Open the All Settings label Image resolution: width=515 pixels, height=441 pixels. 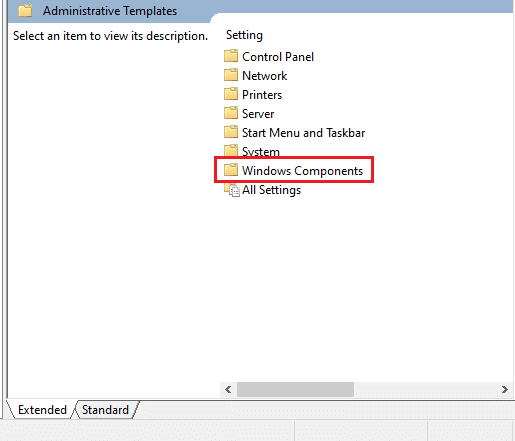pos(271,190)
